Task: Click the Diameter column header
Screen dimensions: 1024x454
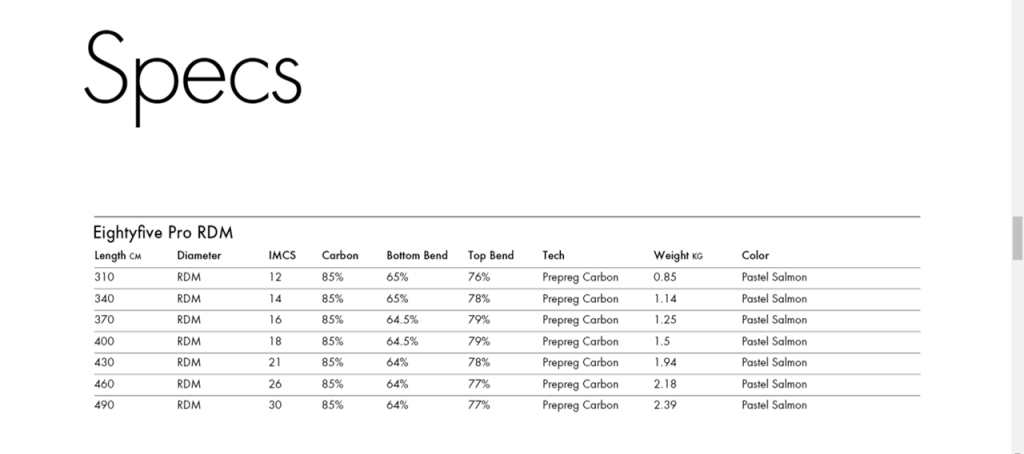Action: 199,256
